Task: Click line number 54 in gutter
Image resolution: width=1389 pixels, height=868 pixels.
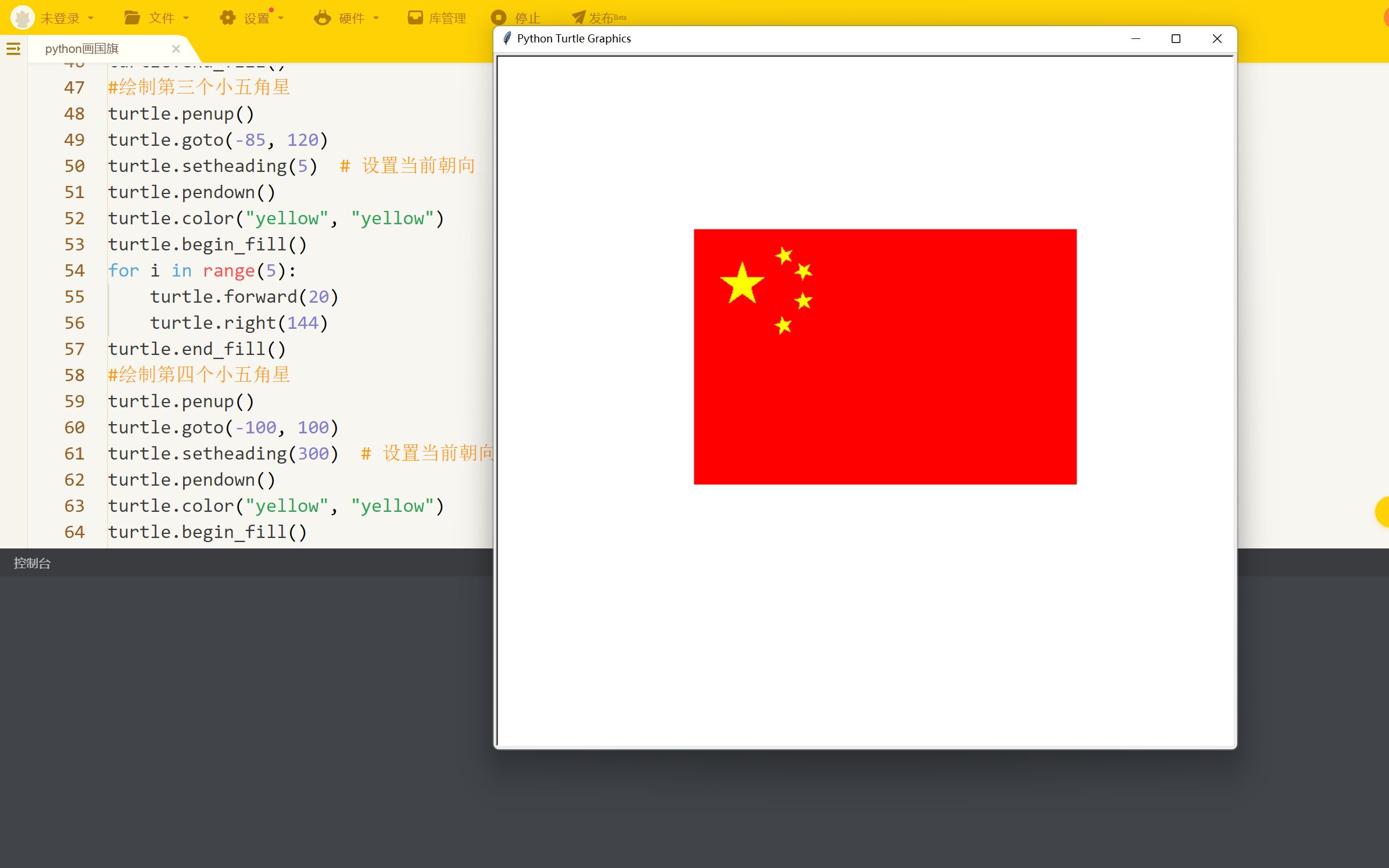Action: pos(74,271)
